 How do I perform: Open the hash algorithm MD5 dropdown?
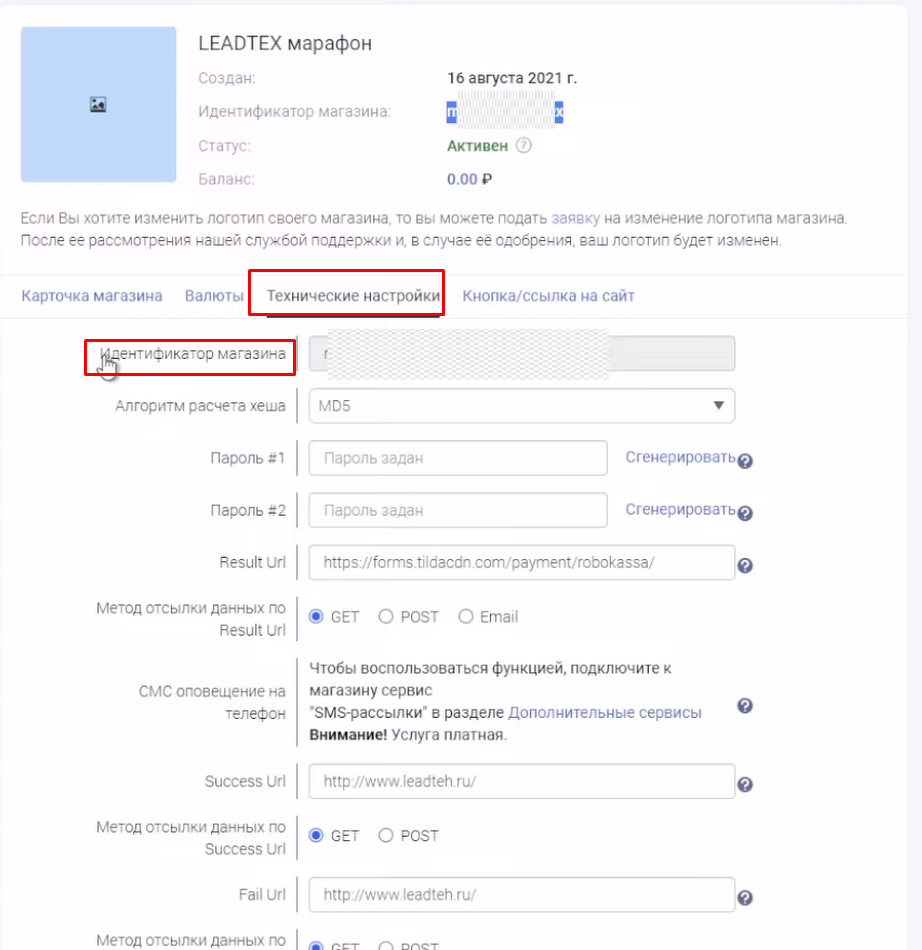(521, 406)
